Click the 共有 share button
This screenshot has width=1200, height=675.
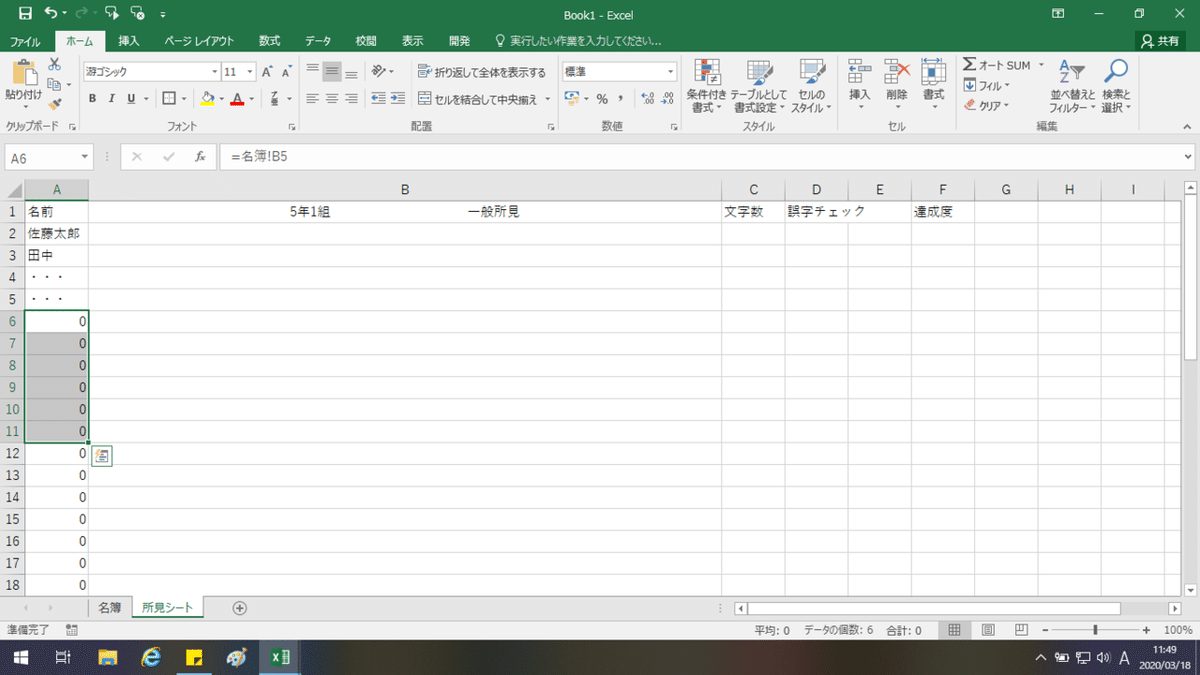click(1160, 41)
